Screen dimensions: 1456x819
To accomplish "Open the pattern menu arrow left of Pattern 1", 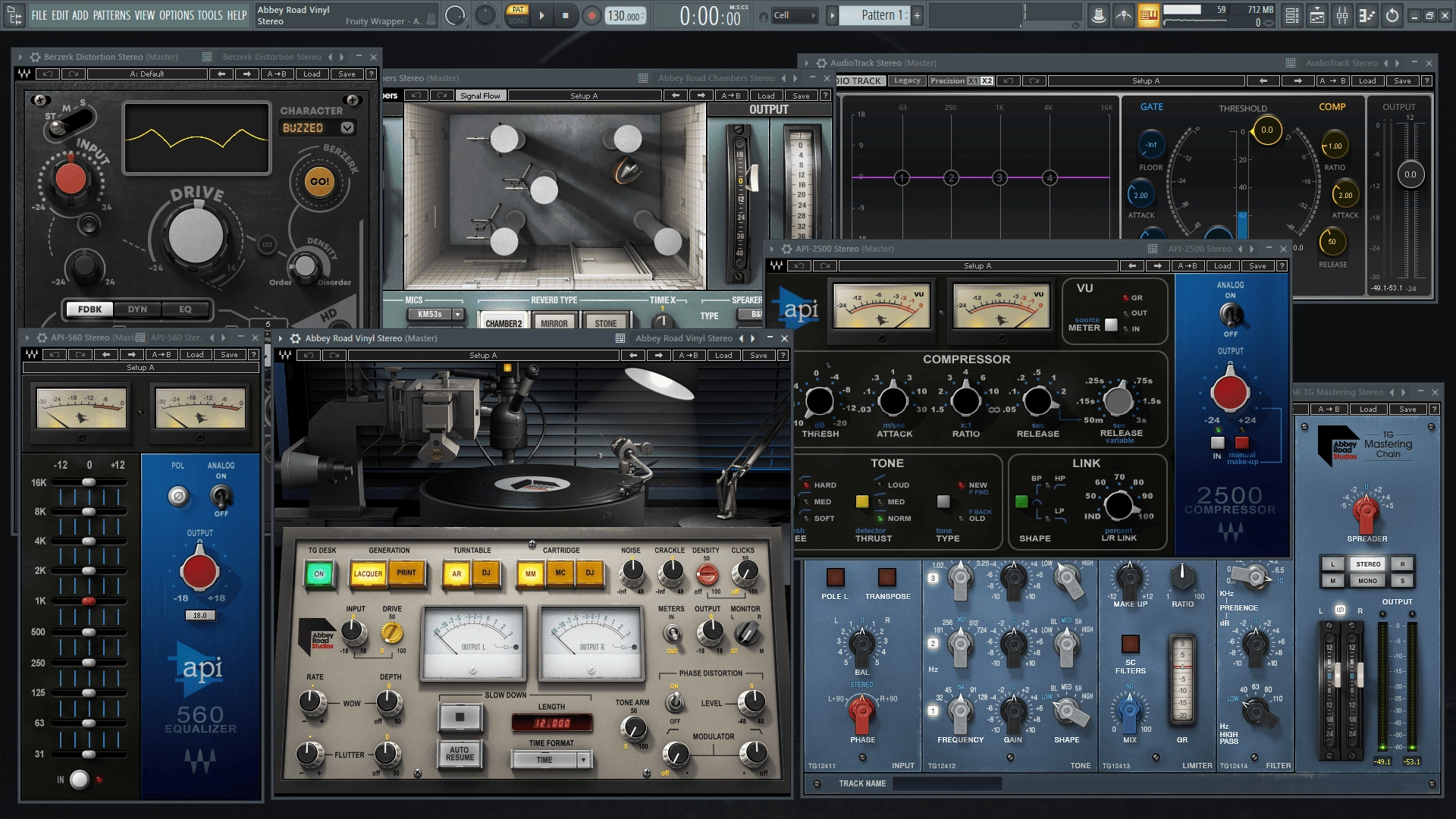I will 832,15.
